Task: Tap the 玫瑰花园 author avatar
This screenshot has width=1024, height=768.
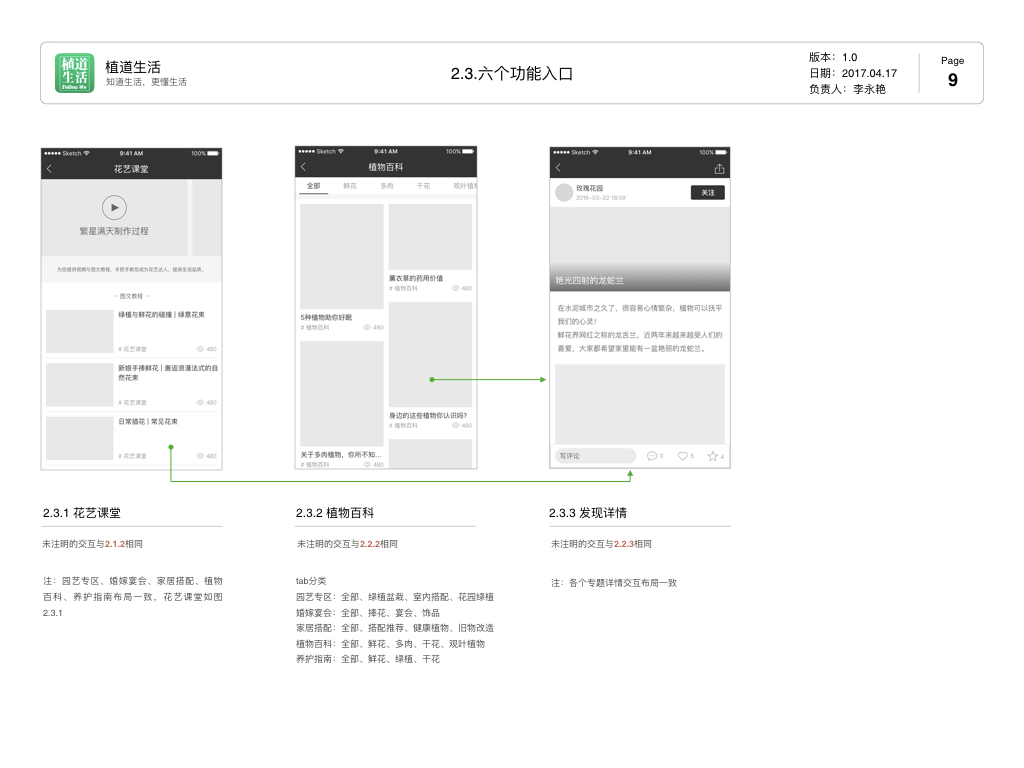Action: (564, 193)
